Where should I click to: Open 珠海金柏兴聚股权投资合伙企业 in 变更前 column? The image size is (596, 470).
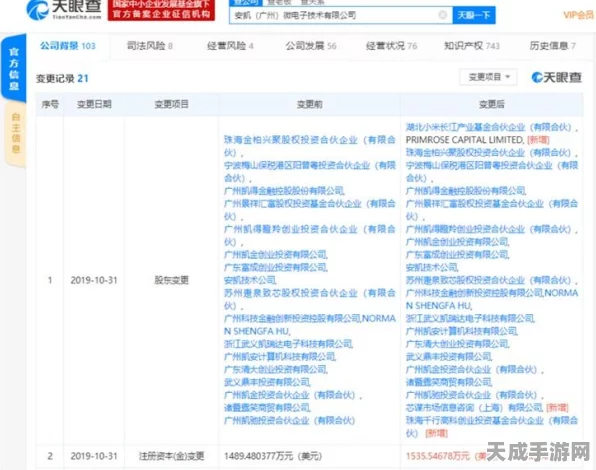point(309,146)
